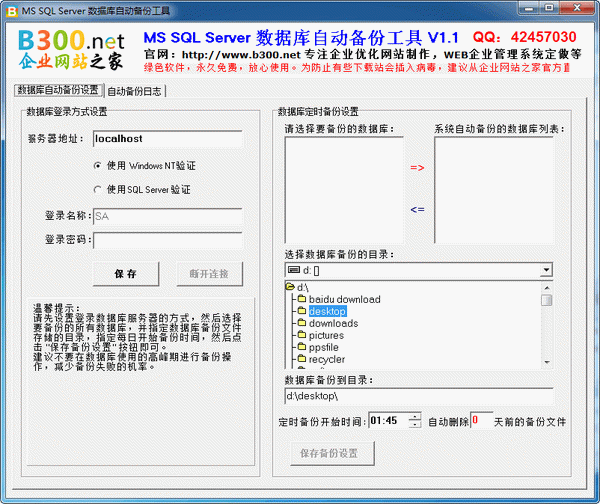Minimize the backup tool window
This screenshot has height=504, width=600.
(530, 7)
